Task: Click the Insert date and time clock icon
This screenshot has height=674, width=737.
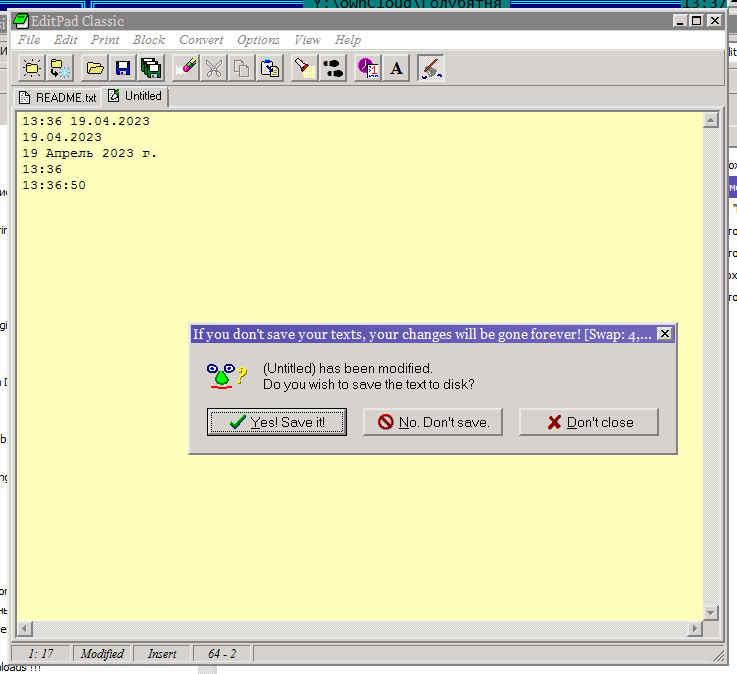Action: tap(368, 68)
